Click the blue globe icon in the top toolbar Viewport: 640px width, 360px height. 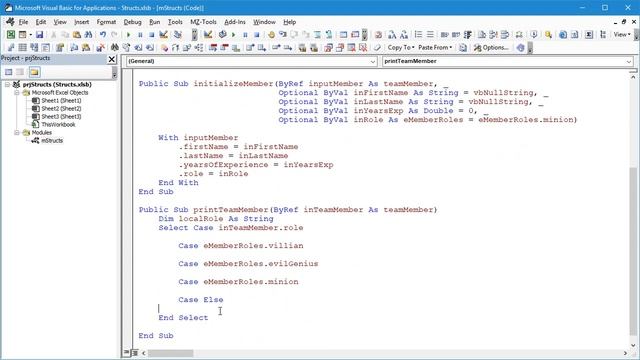(563, 35)
